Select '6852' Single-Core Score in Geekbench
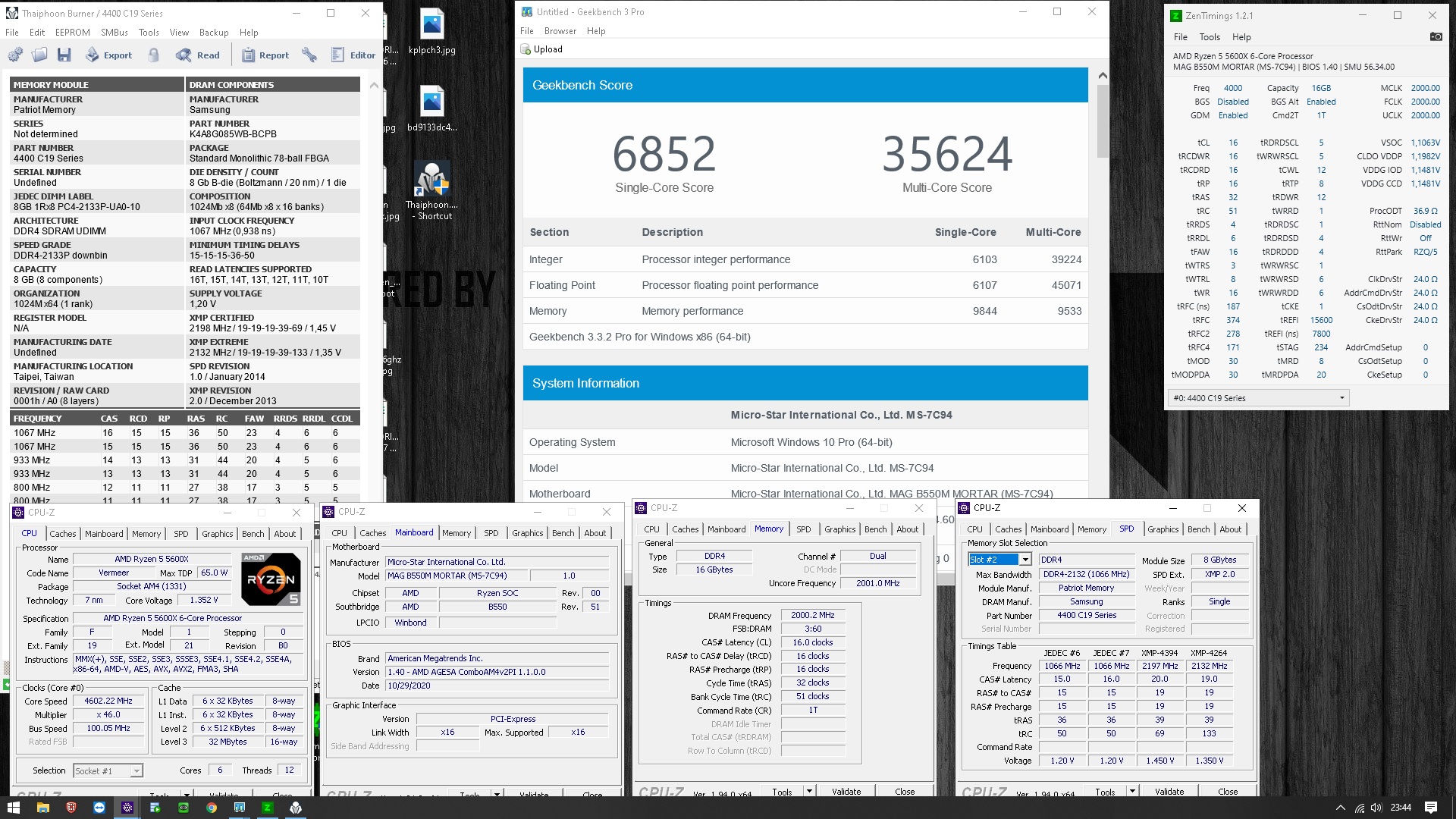 (664, 154)
